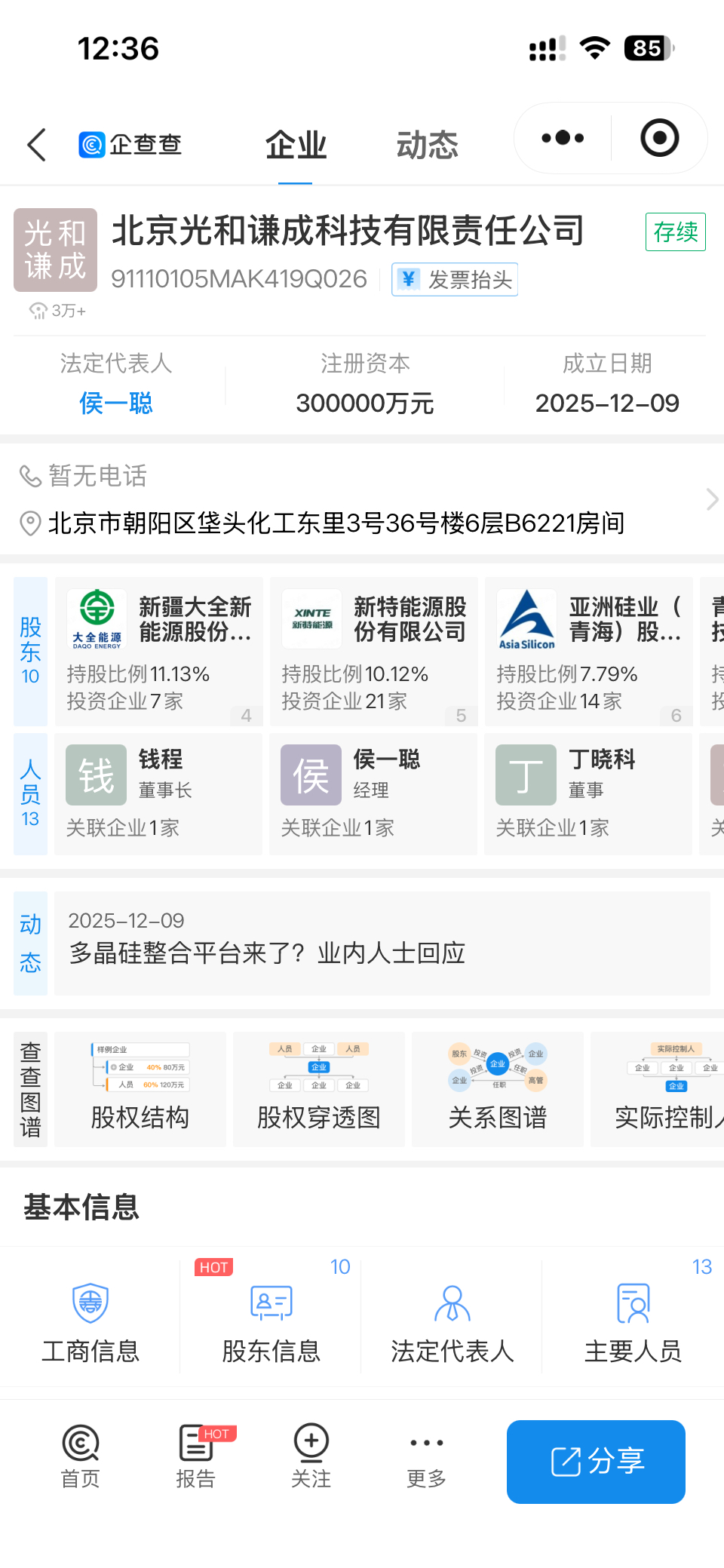Tap 关联企业1家 under 丁晓科
Image resolution: width=724 pixels, height=1568 pixels.
(x=552, y=828)
